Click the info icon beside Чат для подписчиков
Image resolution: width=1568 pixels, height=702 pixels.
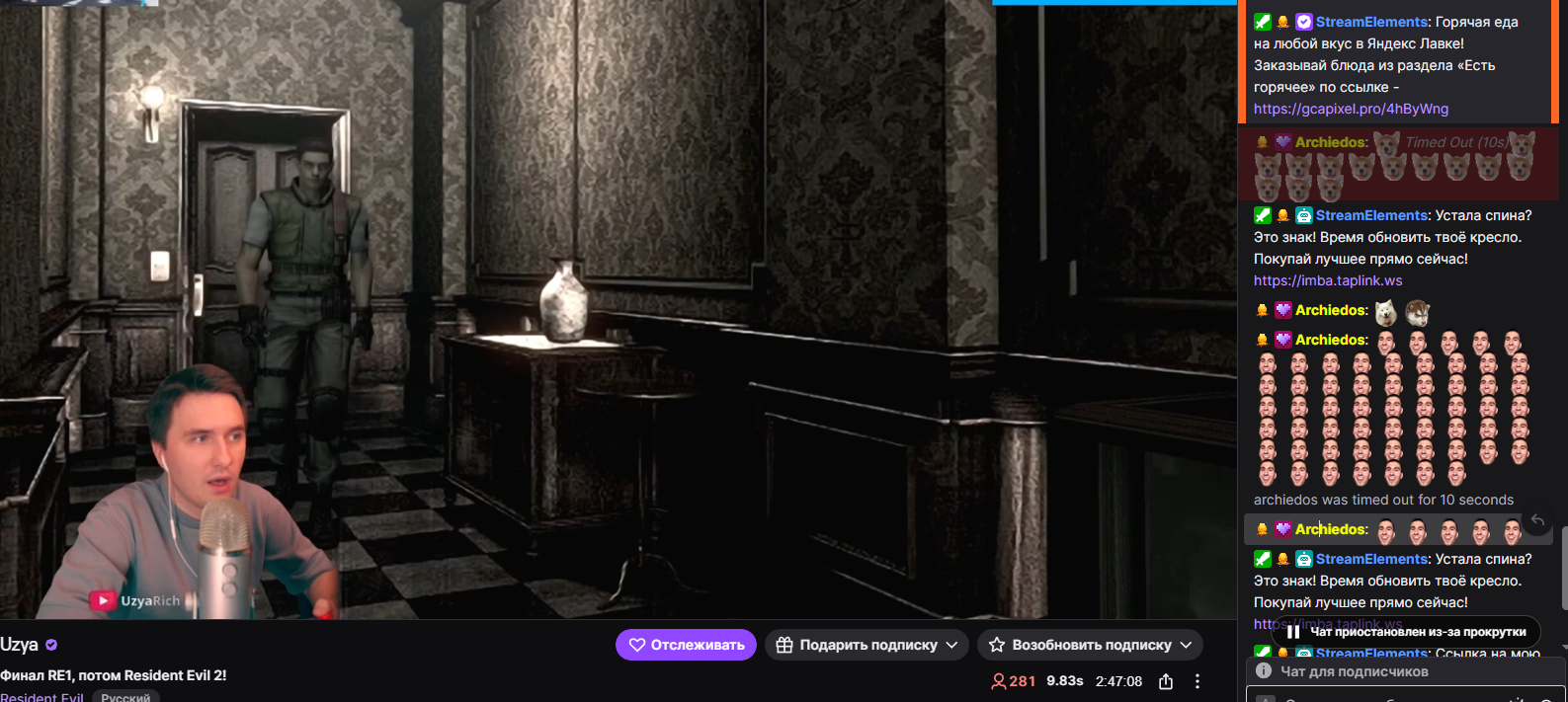(1263, 671)
